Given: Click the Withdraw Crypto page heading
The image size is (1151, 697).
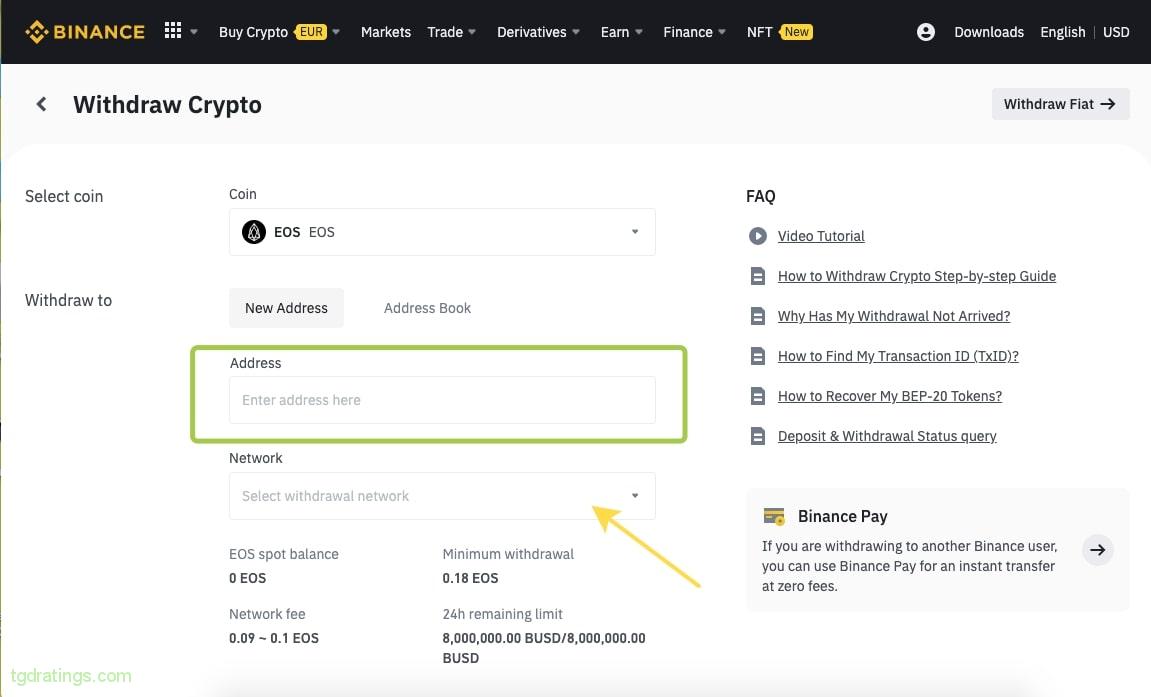Looking at the screenshot, I should tap(167, 104).
